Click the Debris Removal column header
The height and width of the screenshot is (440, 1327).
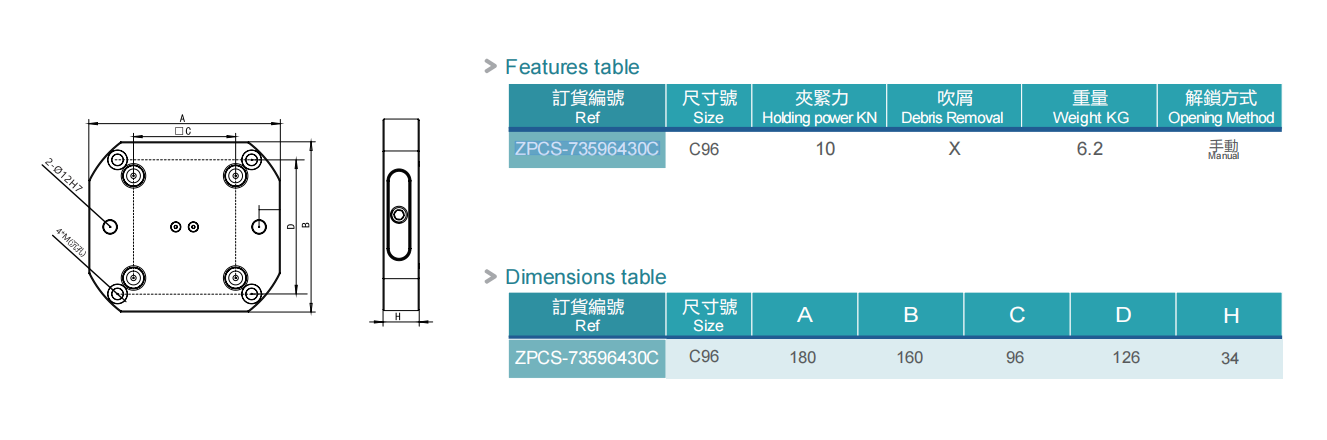point(953,107)
